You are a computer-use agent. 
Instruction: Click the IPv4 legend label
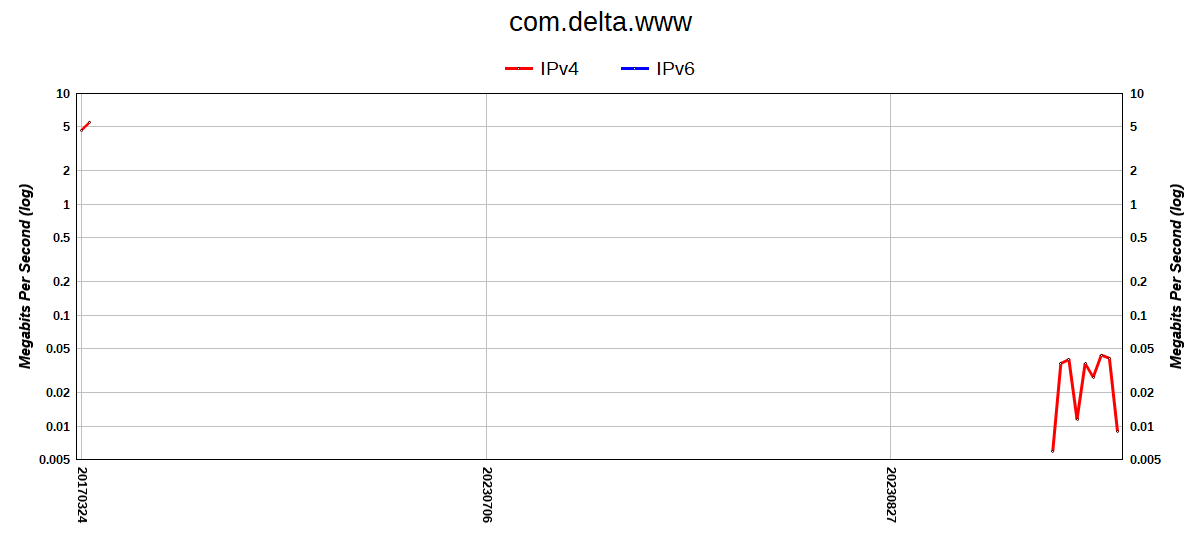point(559,69)
